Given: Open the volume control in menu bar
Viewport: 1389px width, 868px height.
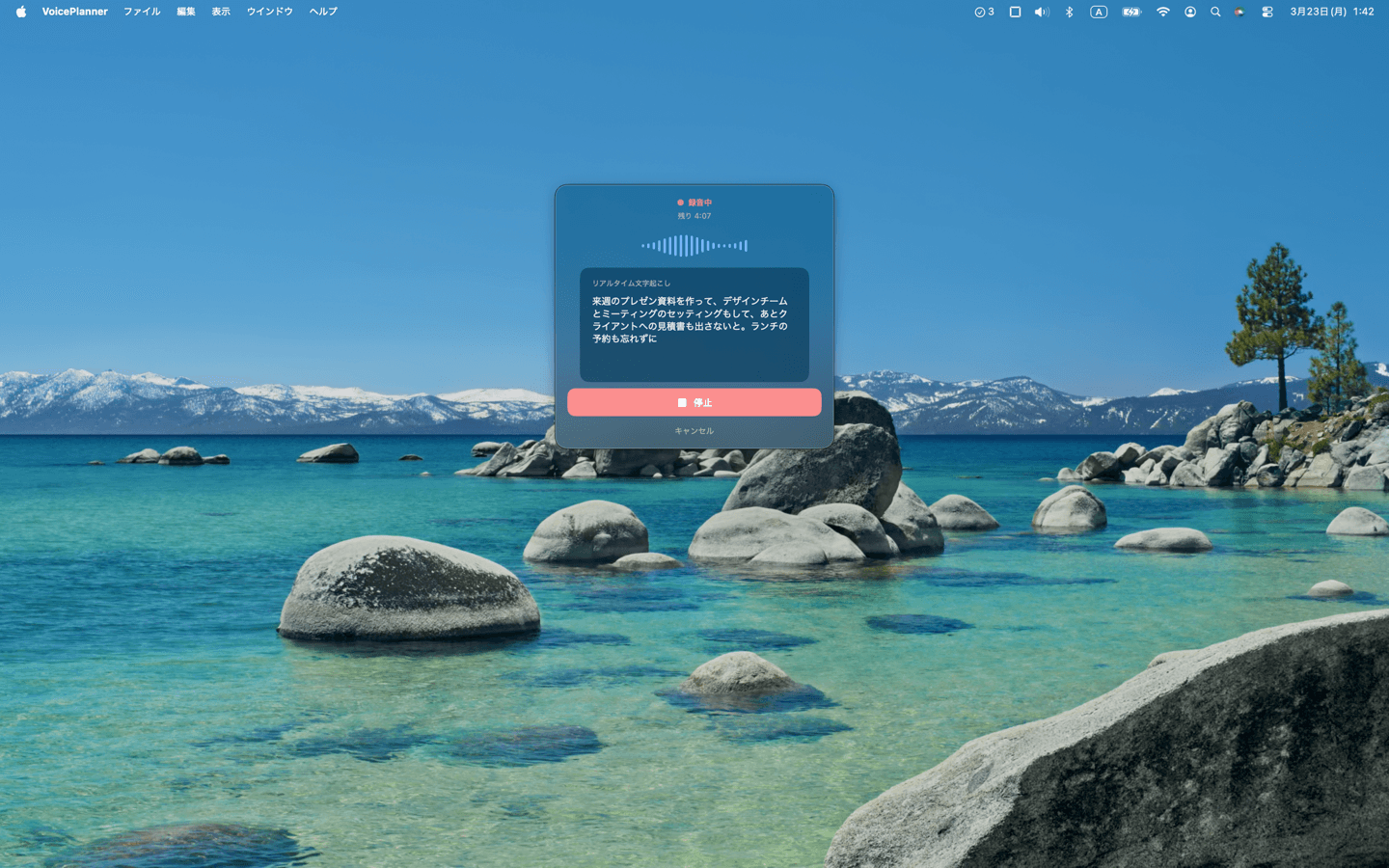Looking at the screenshot, I should coord(1041,12).
